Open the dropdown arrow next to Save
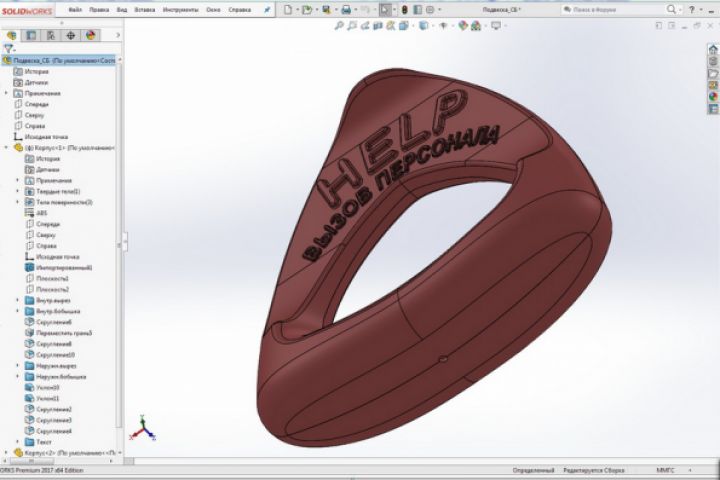The height and width of the screenshot is (480, 720). 336,9
